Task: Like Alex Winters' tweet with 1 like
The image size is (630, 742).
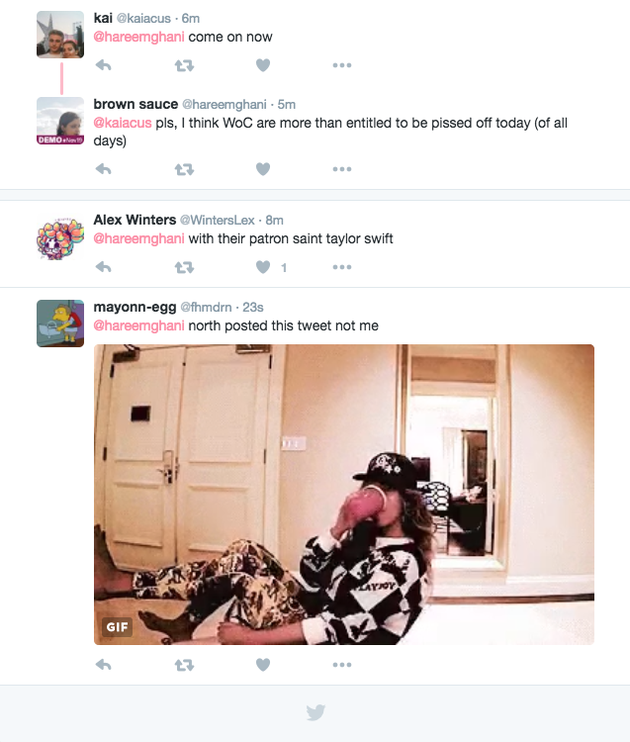Action: coord(263,267)
